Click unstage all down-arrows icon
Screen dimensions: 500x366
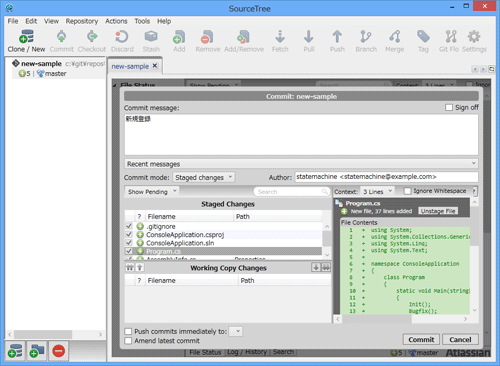pos(326,267)
